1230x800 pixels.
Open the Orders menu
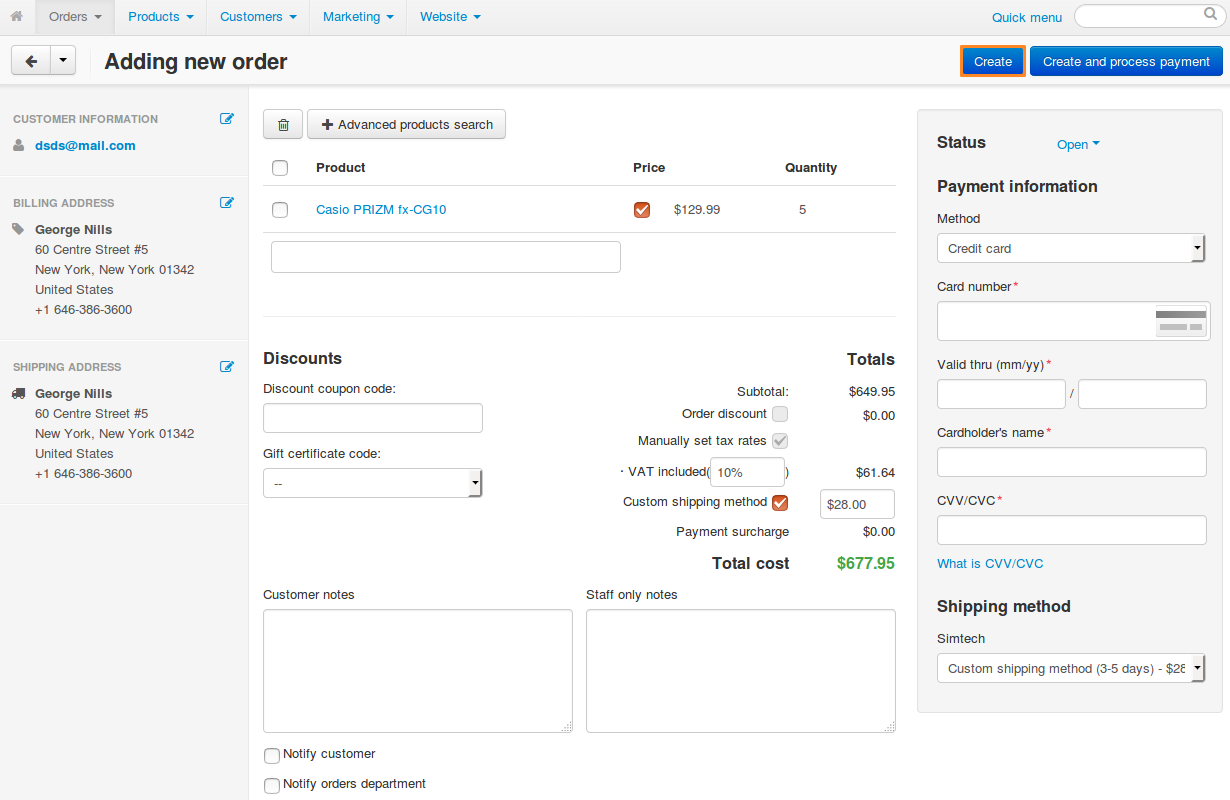click(x=76, y=17)
